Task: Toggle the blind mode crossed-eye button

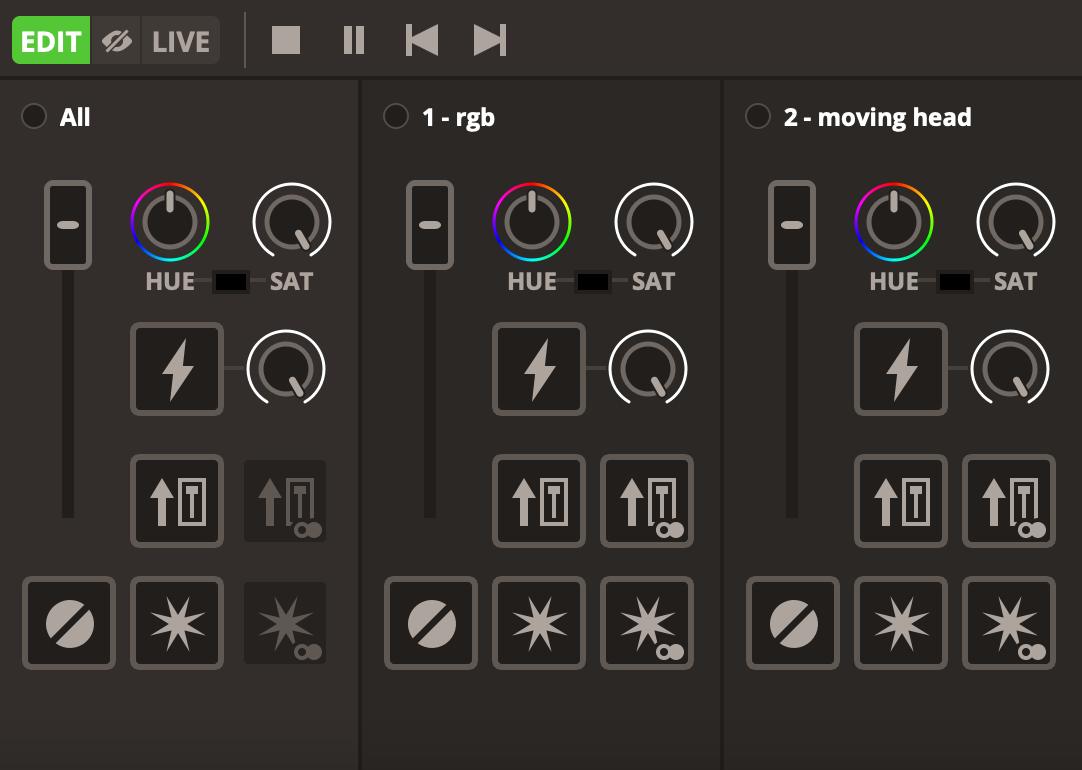Action: click(117, 41)
